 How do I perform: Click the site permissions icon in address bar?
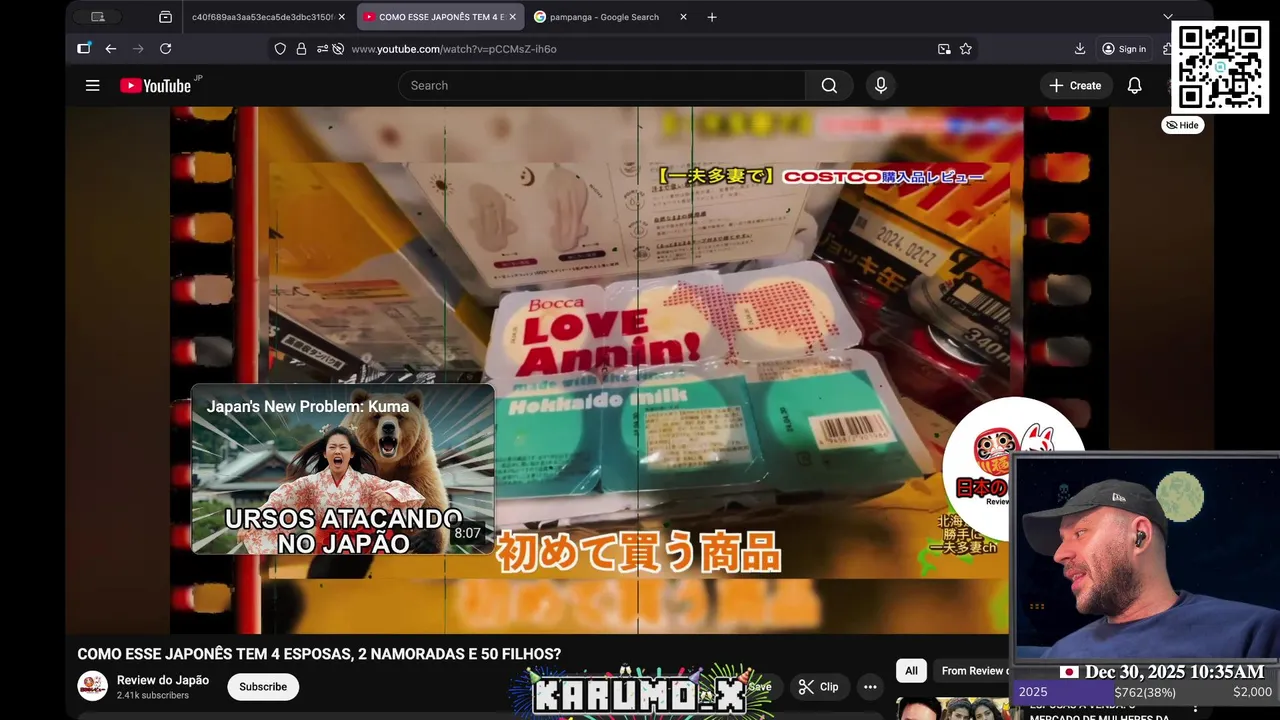pos(322,49)
